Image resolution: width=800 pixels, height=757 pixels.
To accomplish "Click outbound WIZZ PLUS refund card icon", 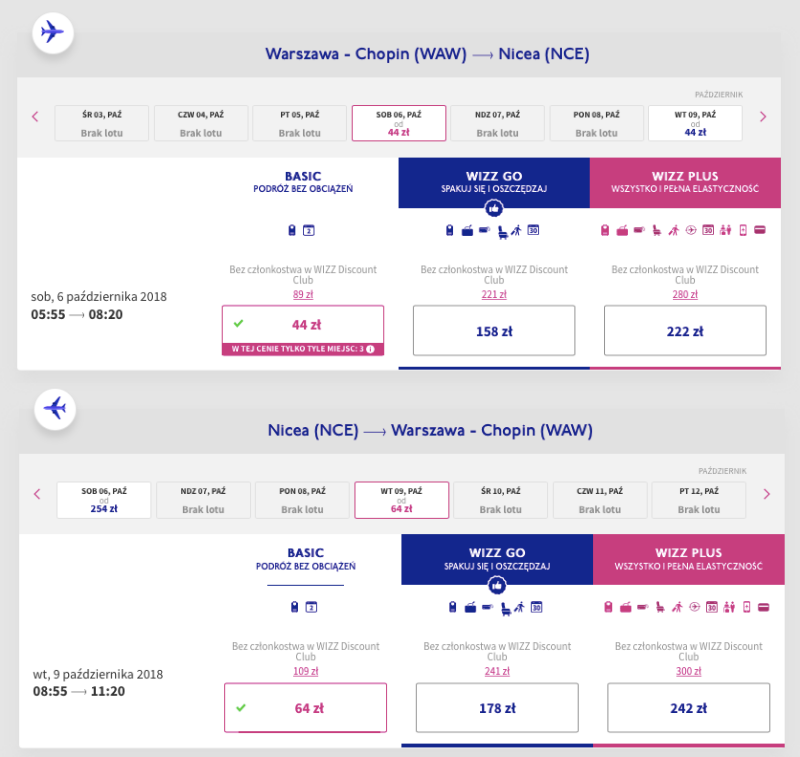I will click(760, 230).
